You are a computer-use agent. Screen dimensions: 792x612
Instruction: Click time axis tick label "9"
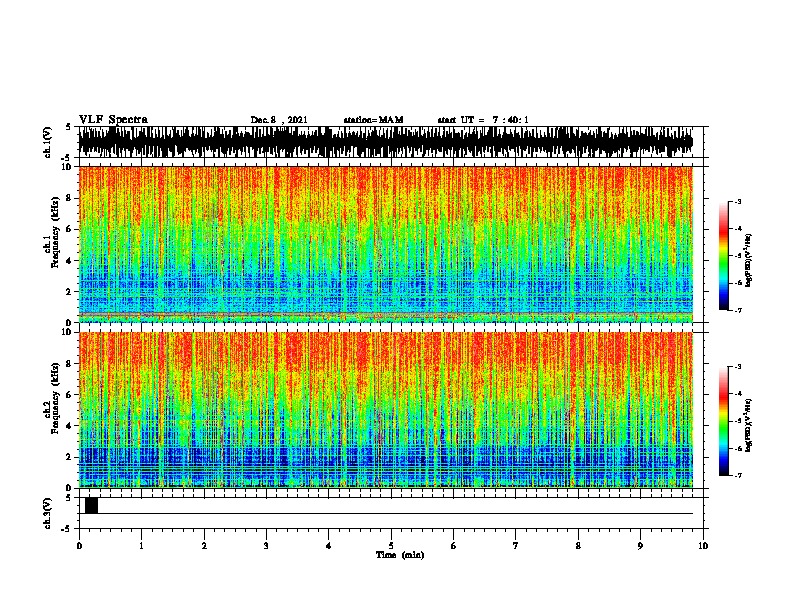tap(640, 546)
